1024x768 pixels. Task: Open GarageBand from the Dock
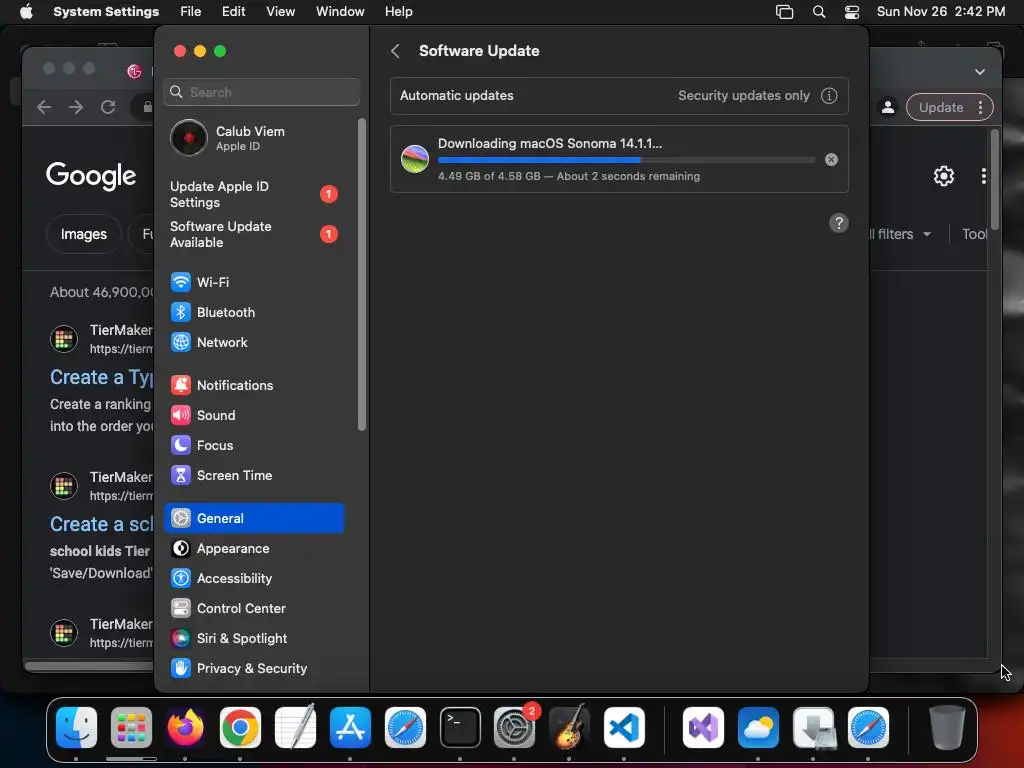tap(569, 728)
